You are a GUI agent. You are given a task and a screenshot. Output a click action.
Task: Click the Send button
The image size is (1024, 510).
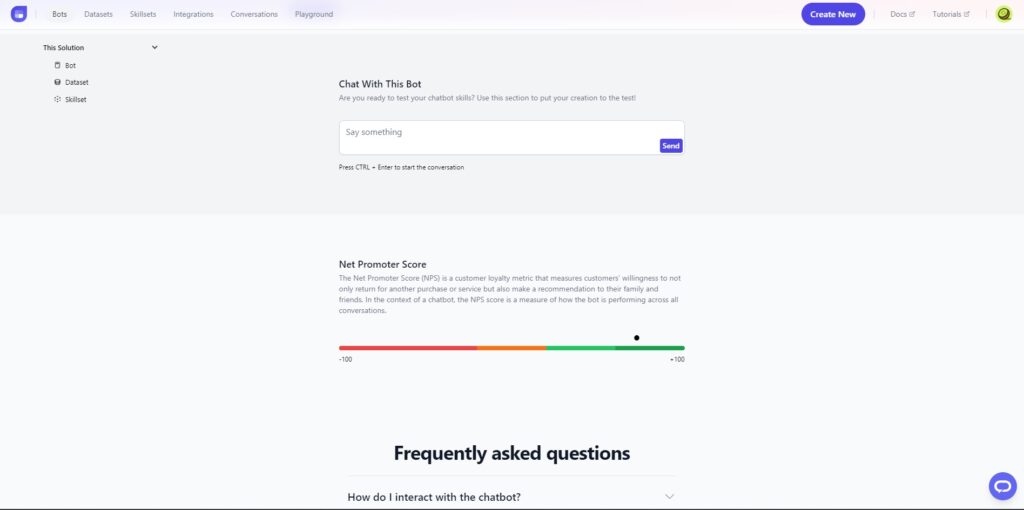(x=671, y=146)
